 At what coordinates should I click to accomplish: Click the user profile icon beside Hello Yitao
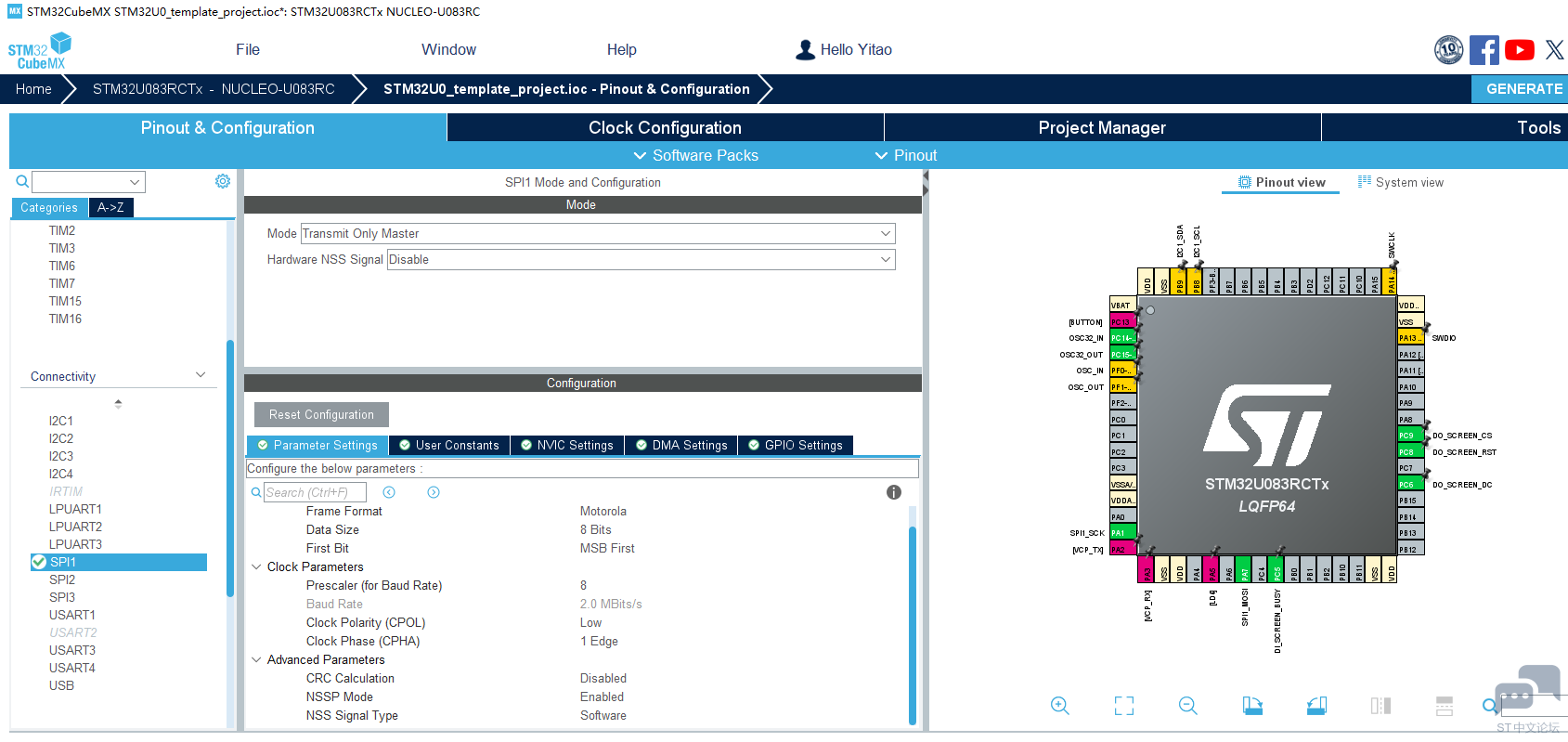click(x=805, y=50)
